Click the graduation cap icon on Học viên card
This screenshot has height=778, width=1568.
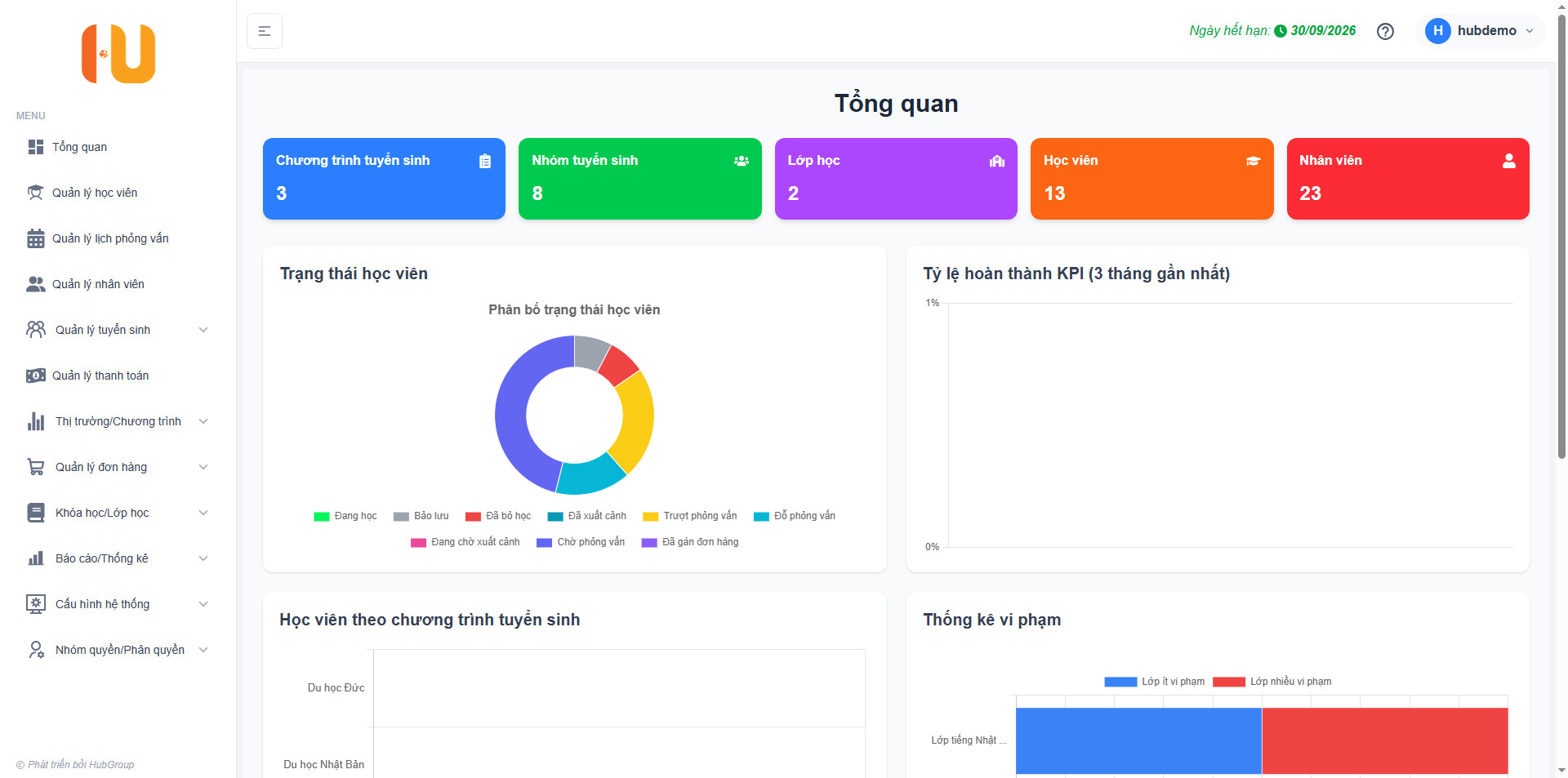(1253, 161)
